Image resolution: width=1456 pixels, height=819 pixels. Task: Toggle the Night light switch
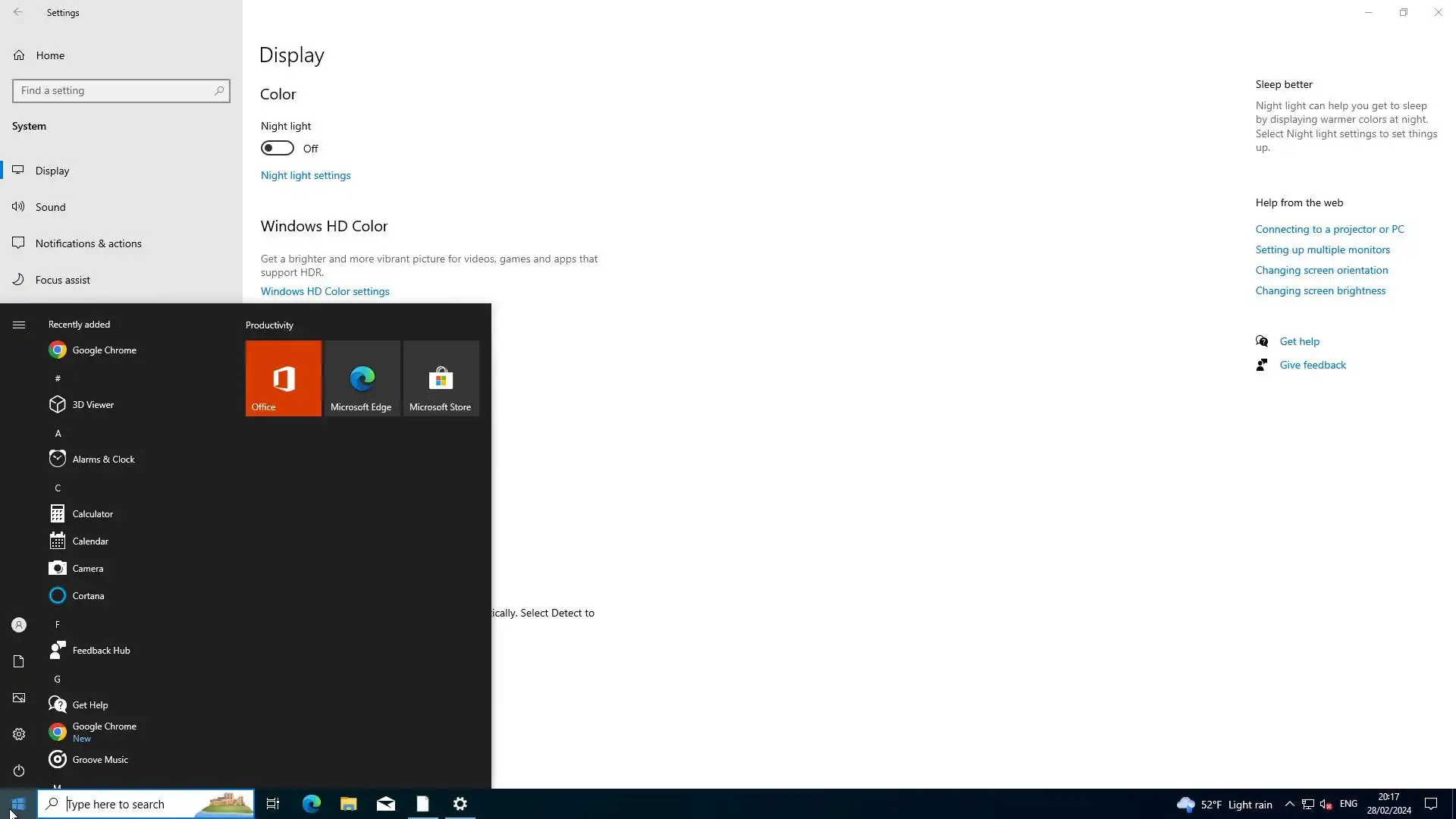click(x=278, y=148)
